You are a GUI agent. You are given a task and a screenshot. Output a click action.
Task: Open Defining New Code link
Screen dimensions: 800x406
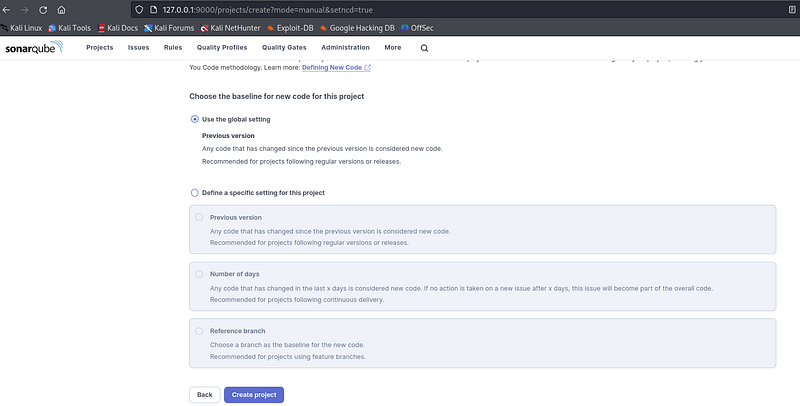336,67
